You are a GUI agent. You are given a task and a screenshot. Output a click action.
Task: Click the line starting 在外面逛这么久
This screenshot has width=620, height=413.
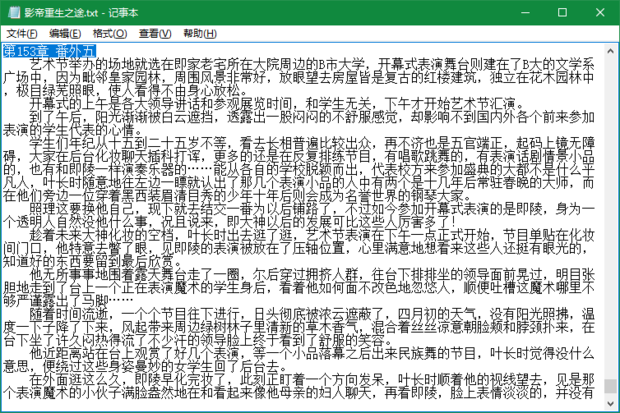coord(312,379)
